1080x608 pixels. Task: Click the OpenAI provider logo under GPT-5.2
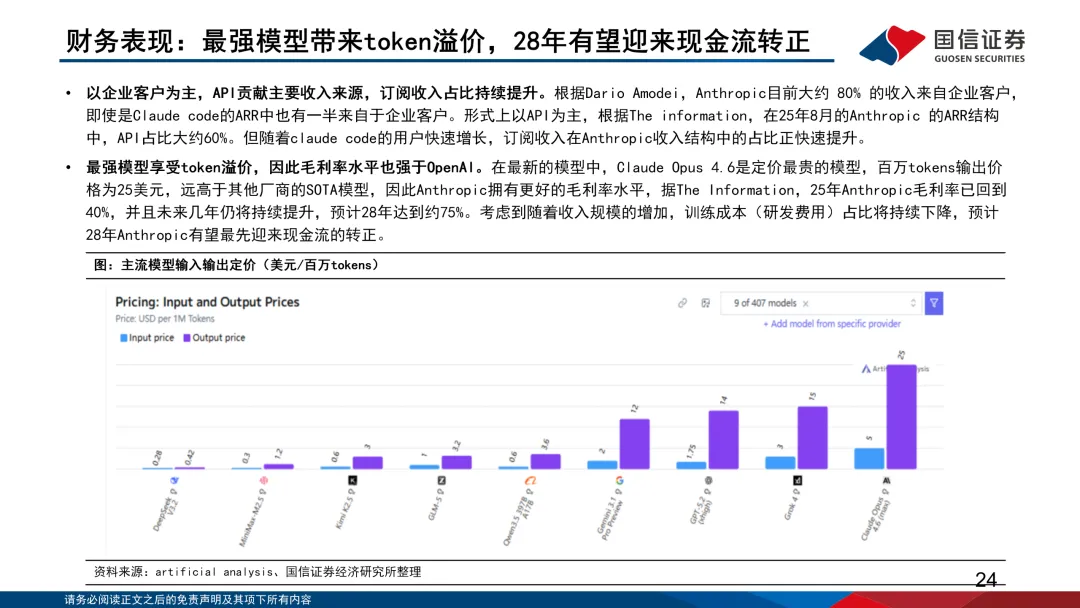point(708,480)
